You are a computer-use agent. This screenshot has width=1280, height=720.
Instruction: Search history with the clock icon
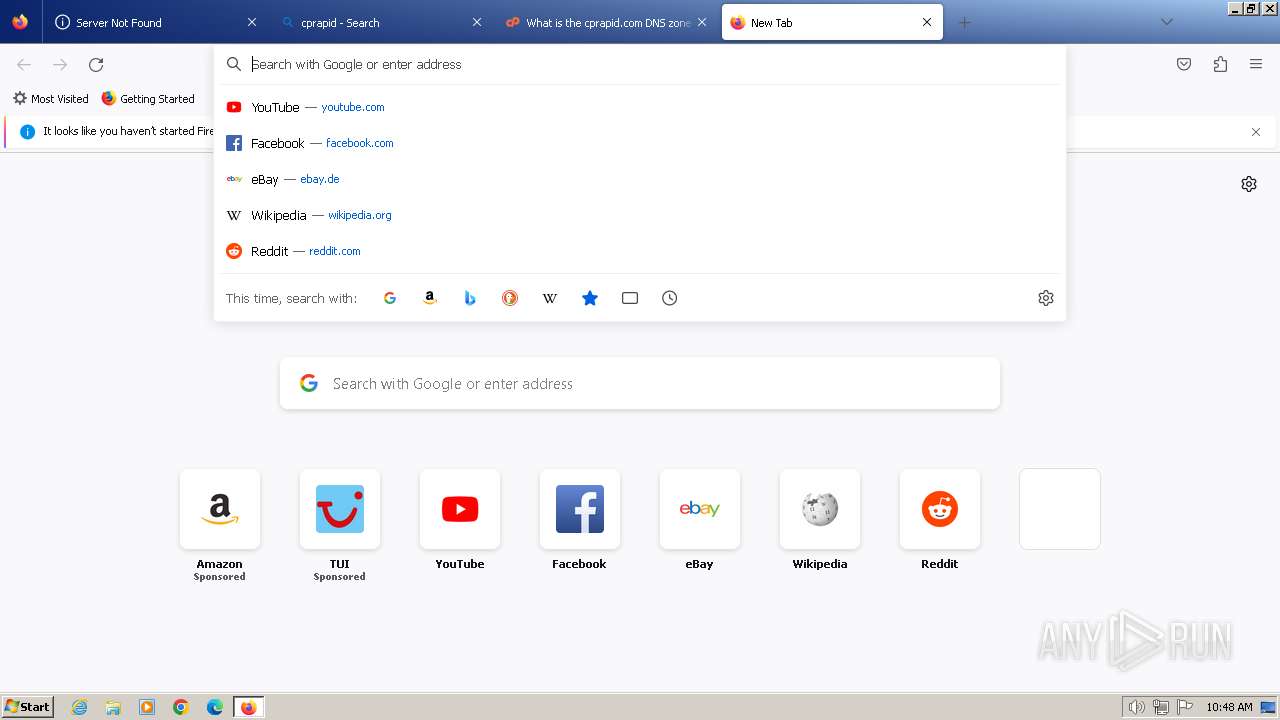click(x=670, y=298)
